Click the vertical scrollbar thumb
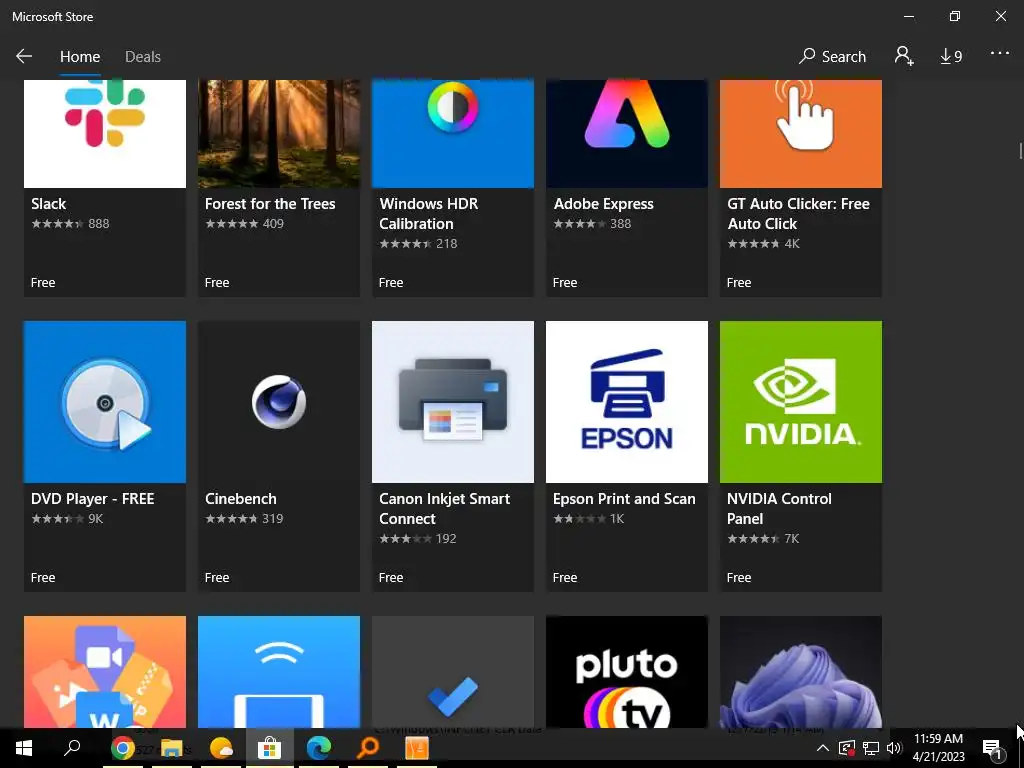Image resolution: width=1024 pixels, height=768 pixels. click(x=1020, y=150)
